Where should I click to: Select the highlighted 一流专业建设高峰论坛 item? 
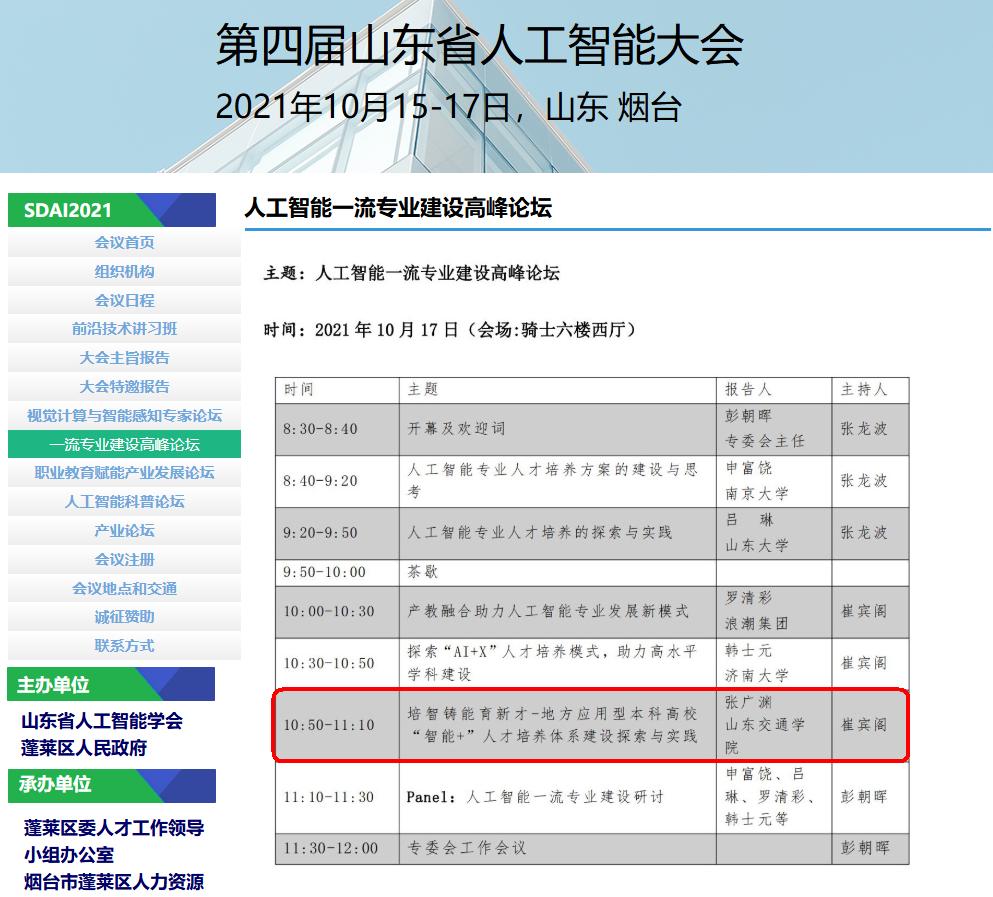point(124,445)
